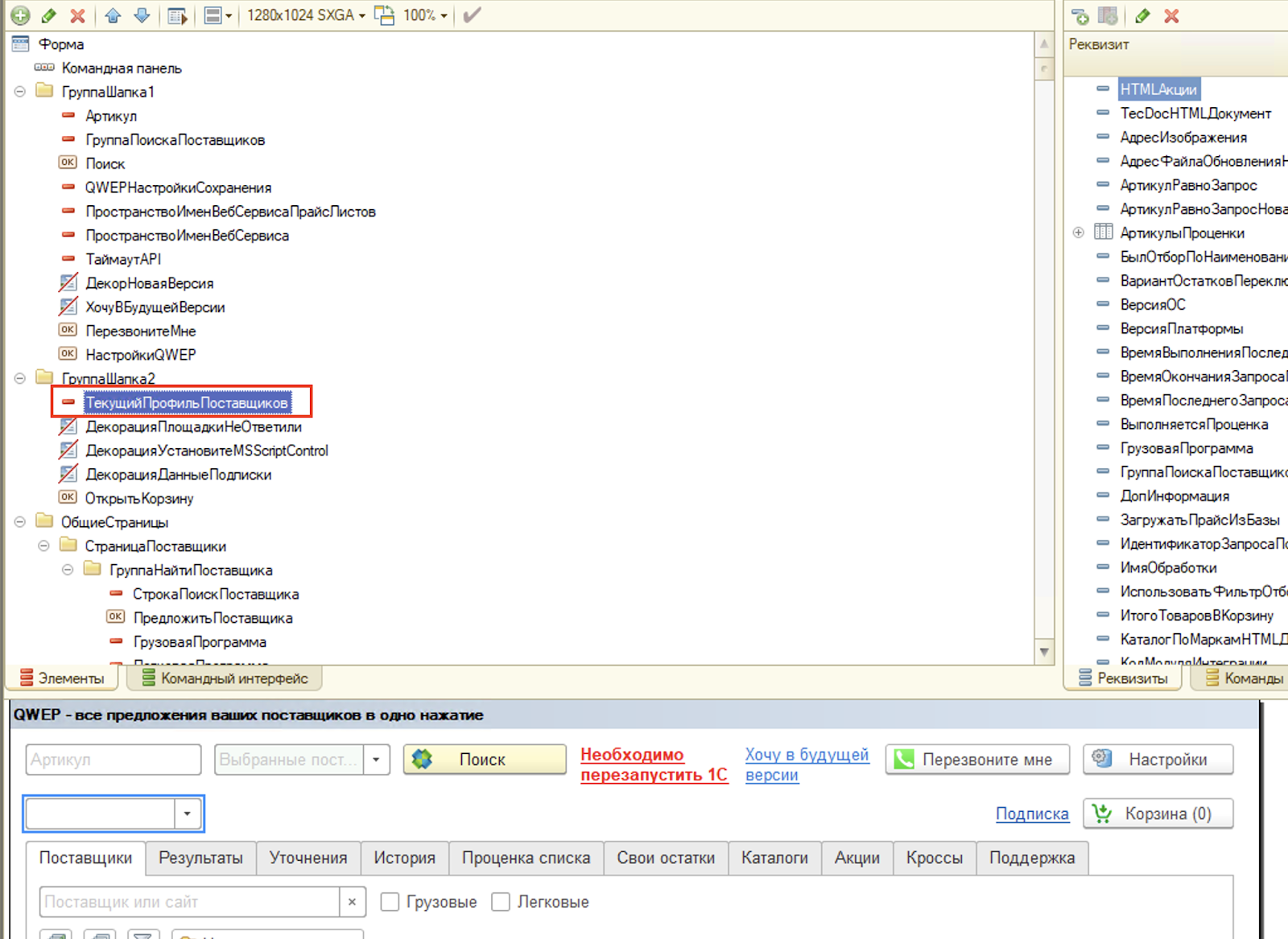Click the Хочу в будущей версии link
Screen dimensions: 1288x939
tap(807, 765)
